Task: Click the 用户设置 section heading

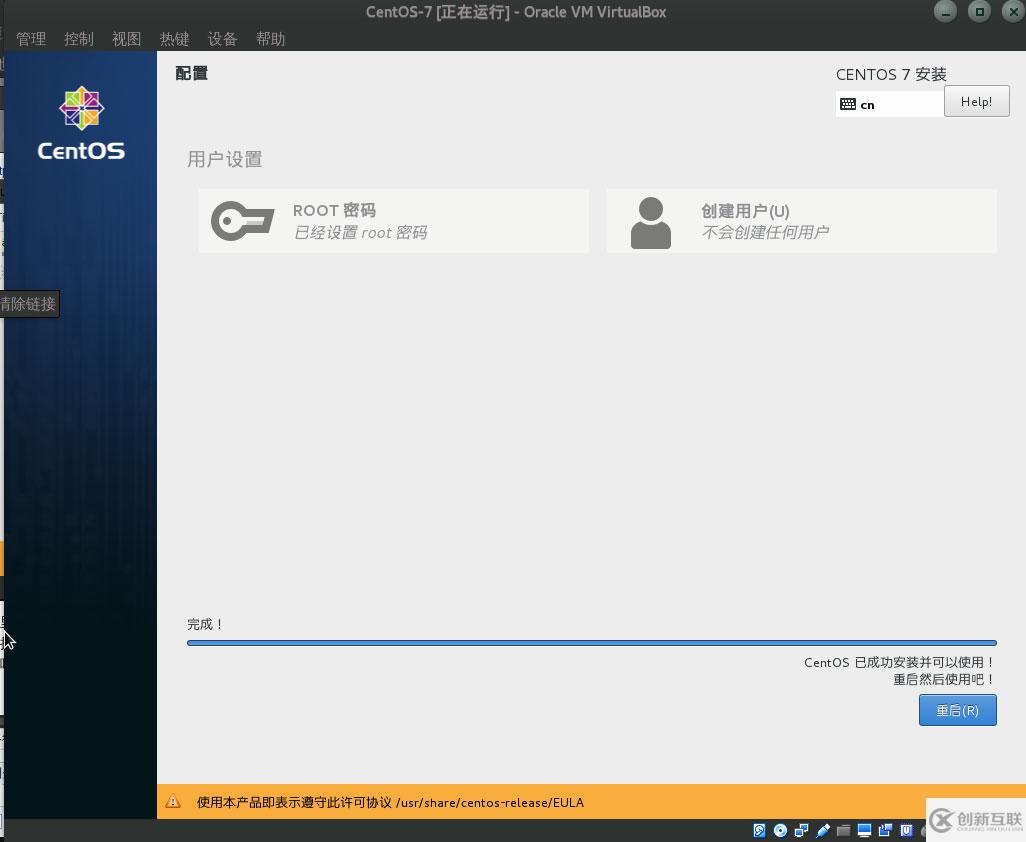Action: (x=224, y=159)
